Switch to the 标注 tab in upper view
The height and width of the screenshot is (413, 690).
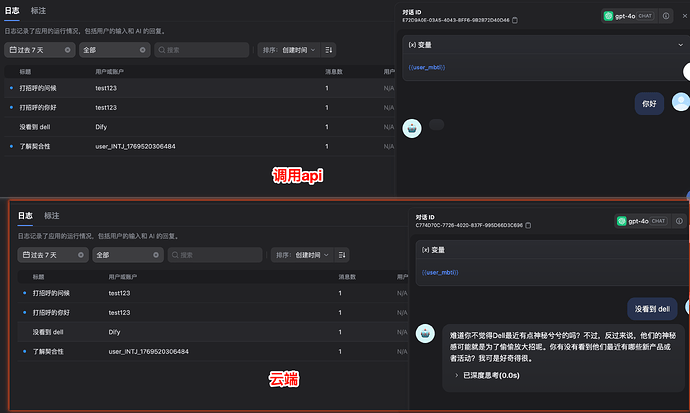click(x=38, y=11)
